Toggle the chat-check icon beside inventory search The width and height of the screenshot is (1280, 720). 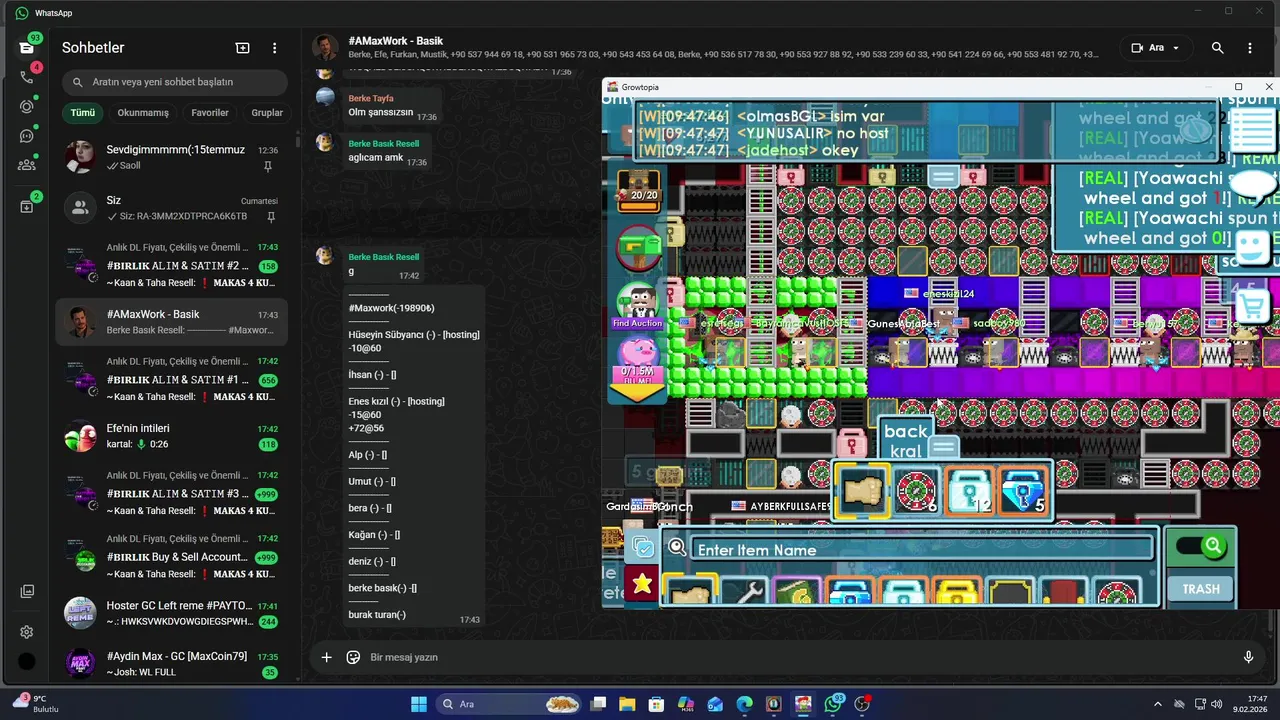(x=642, y=547)
